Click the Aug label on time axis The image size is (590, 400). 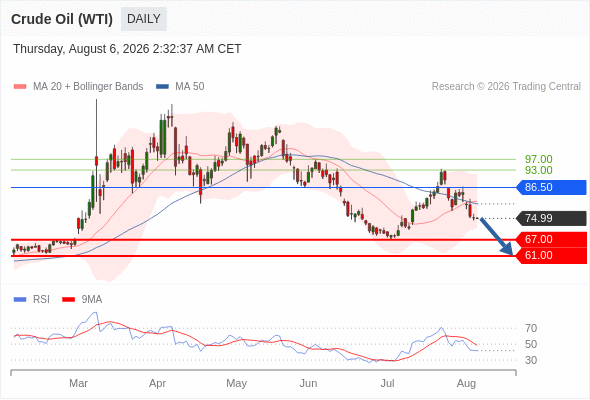[466, 383]
